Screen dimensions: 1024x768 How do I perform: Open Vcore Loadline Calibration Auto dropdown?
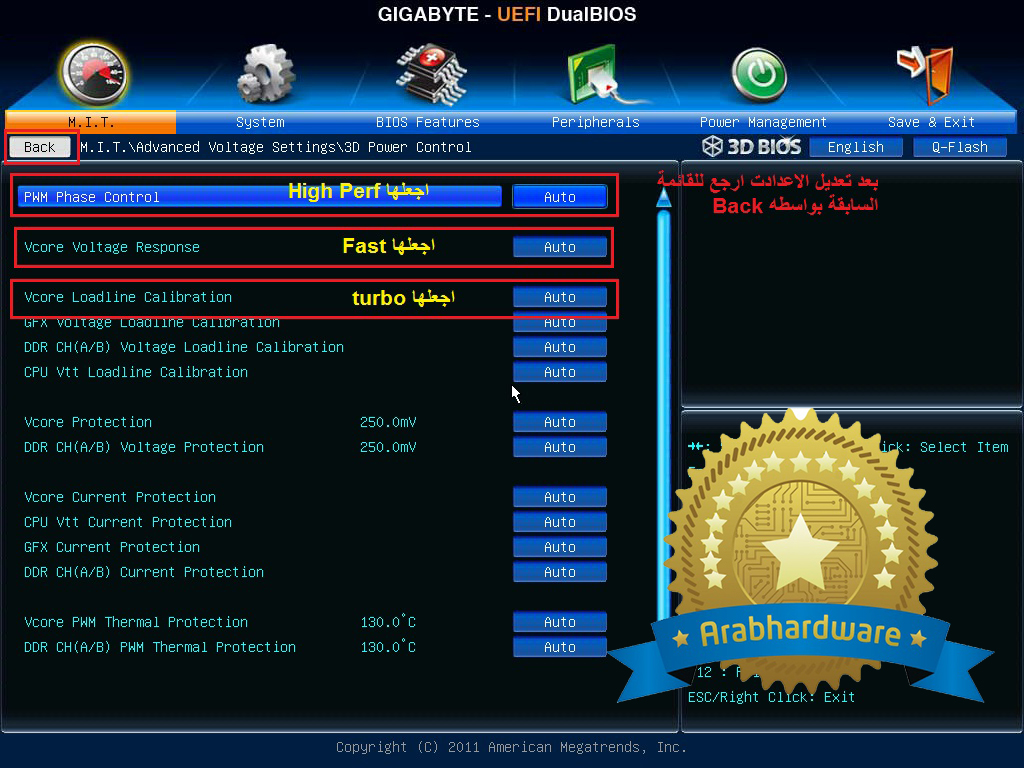[x=560, y=297]
